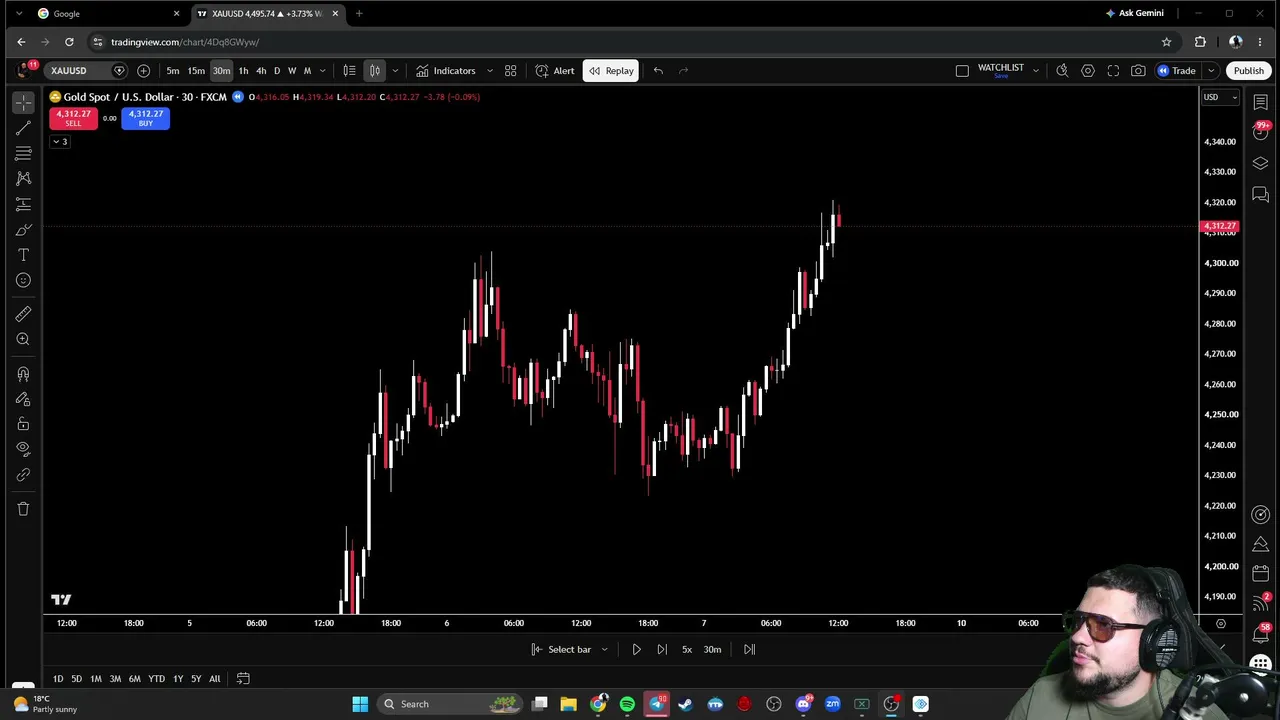Click the red SELL 4,312.27 button
This screenshot has width=1280, height=720.
(73, 118)
